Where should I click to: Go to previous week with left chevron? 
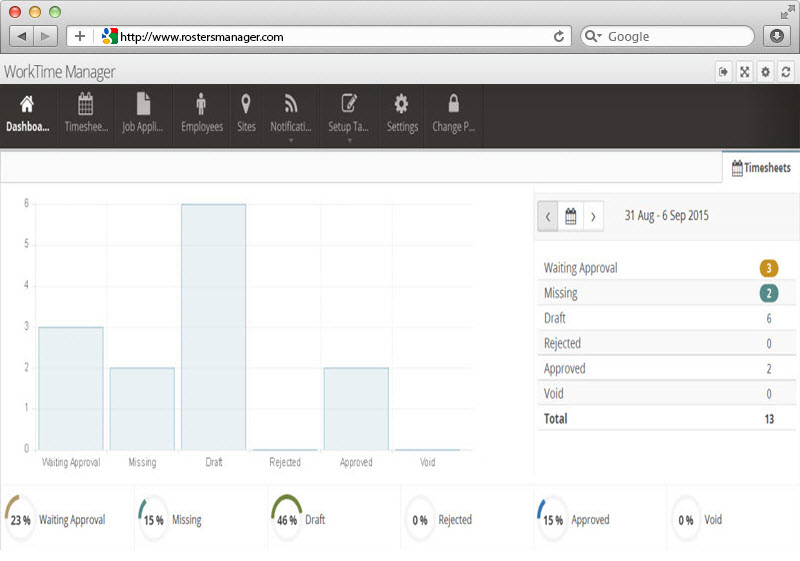(547, 216)
